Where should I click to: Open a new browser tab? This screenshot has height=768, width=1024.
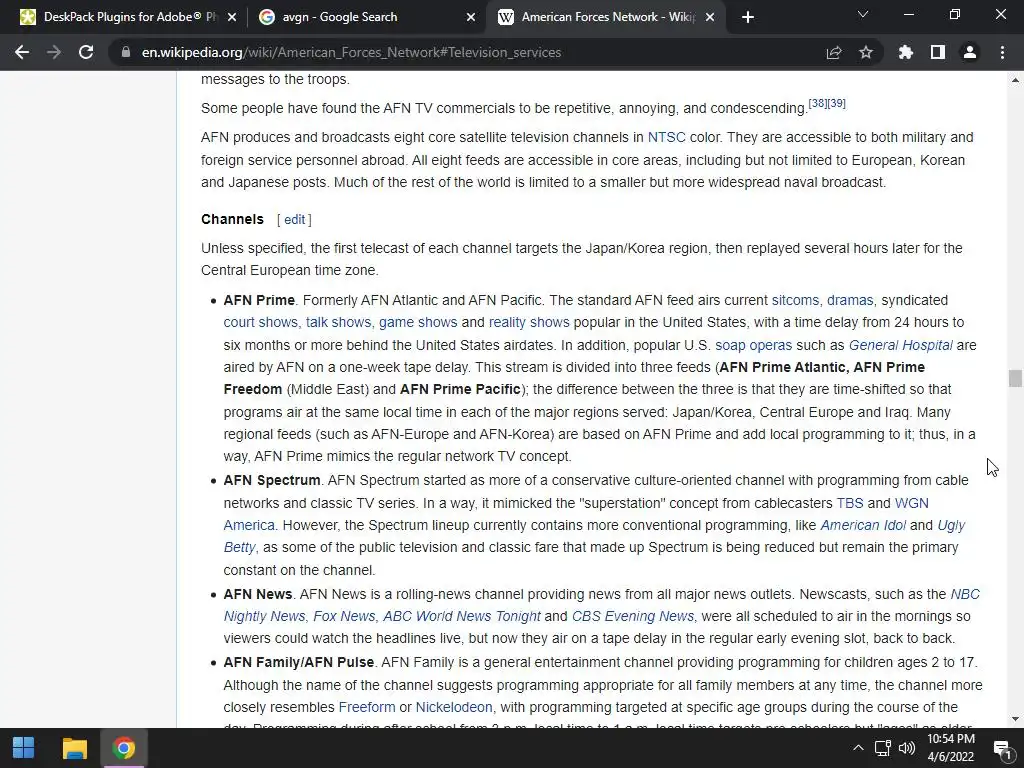(x=748, y=17)
